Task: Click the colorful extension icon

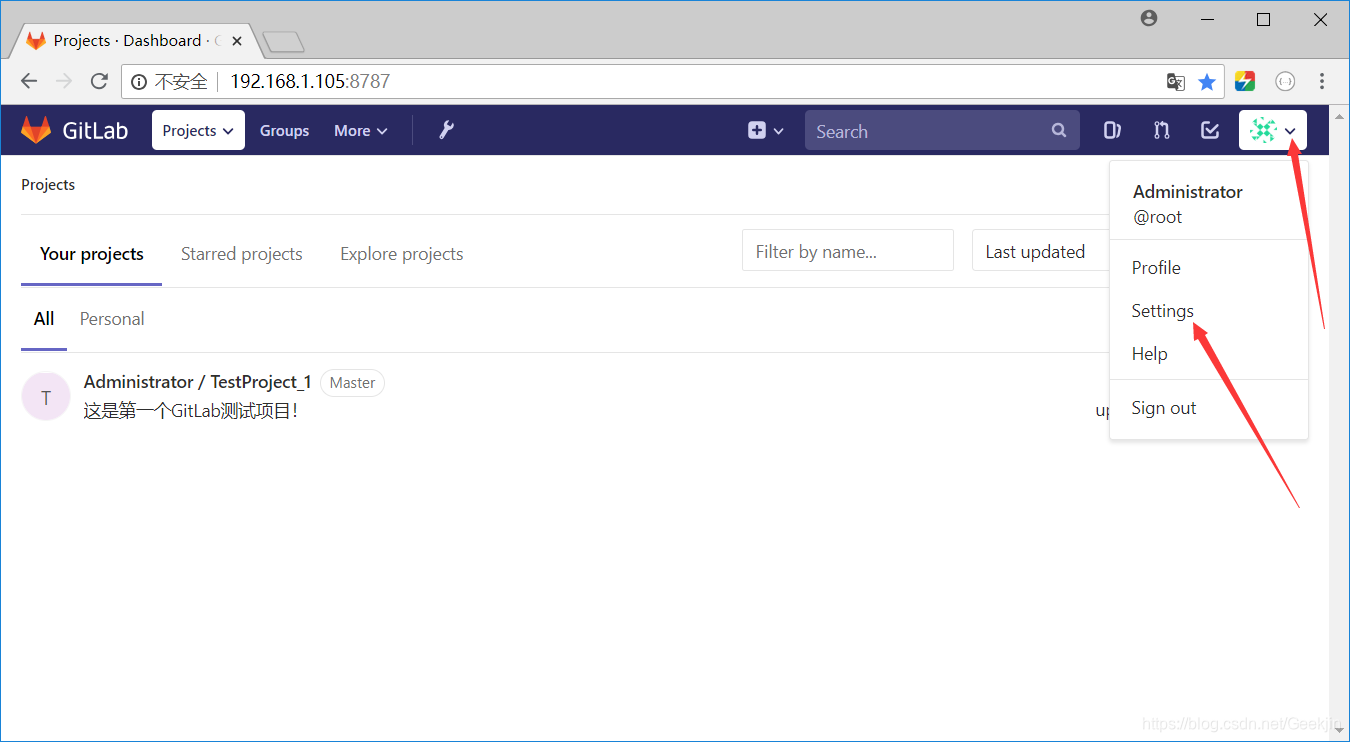Action: (x=1245, y=81)
